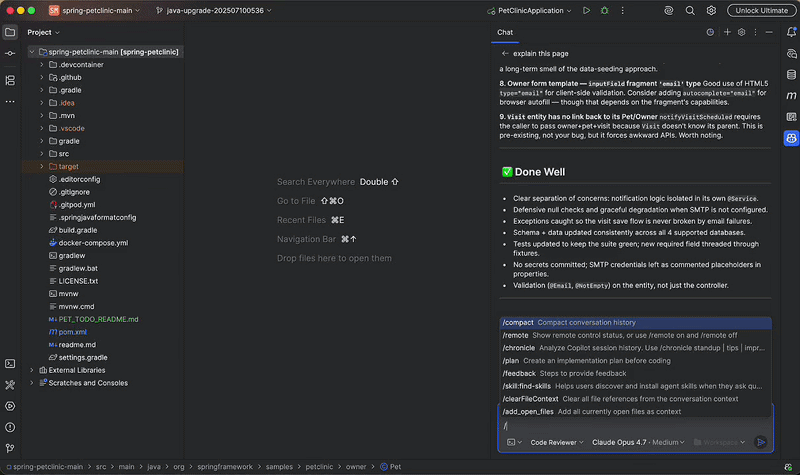Screen dimensions: 800x475
Task: Expand Scratches and Consoles node
Action: 32,383
